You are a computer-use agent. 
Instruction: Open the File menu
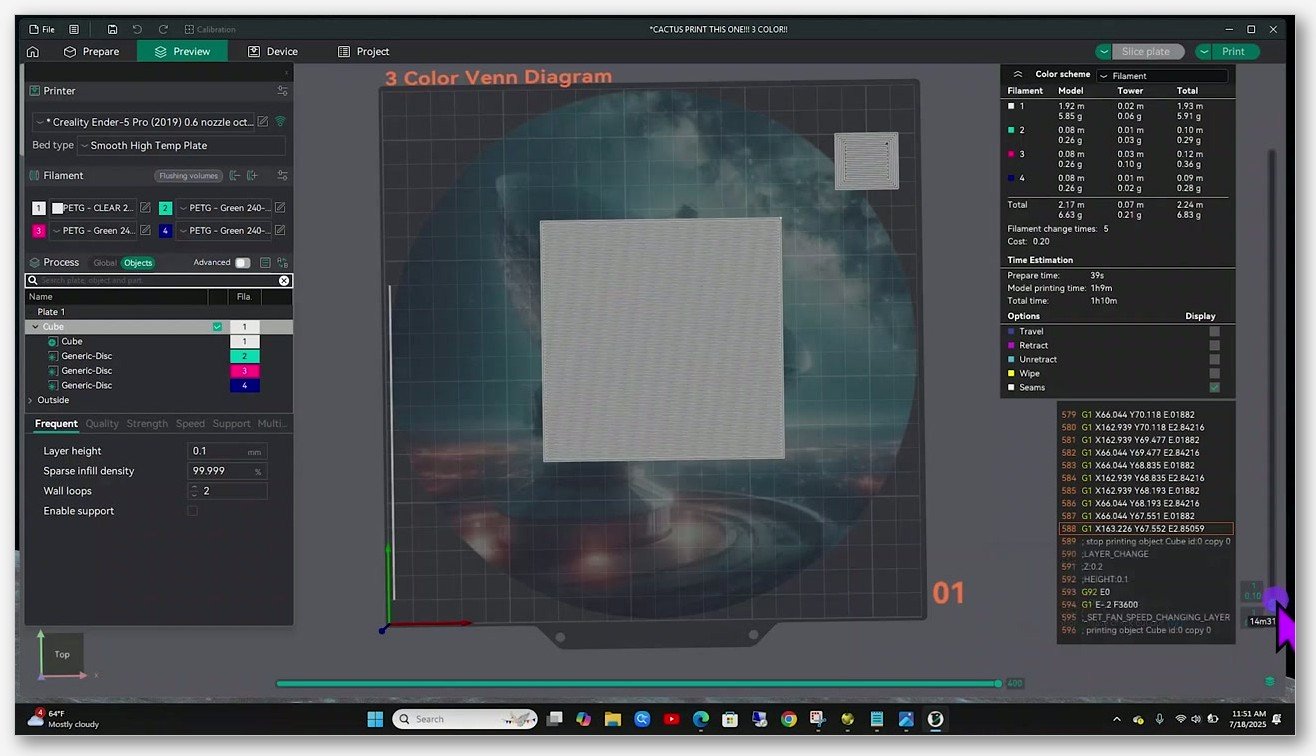42,30
